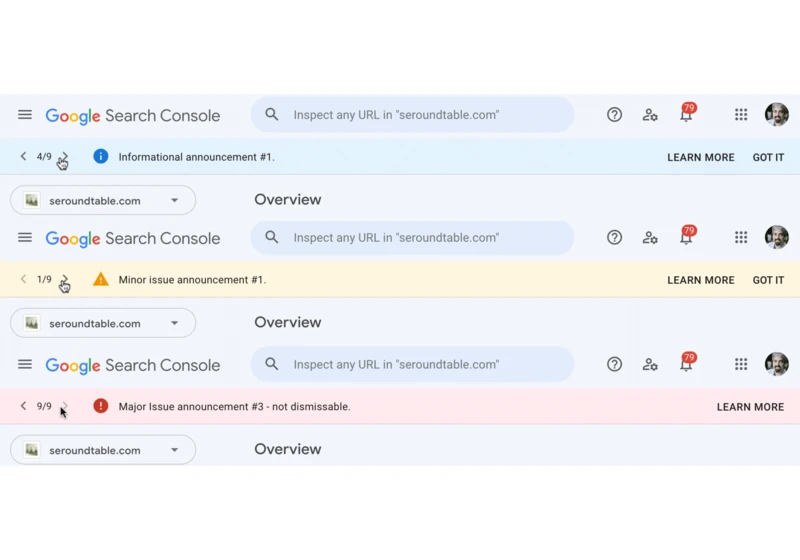Open notifications bell above Major Issue banner
Viewport: 800px width, 560px height.
pos(687,363)
